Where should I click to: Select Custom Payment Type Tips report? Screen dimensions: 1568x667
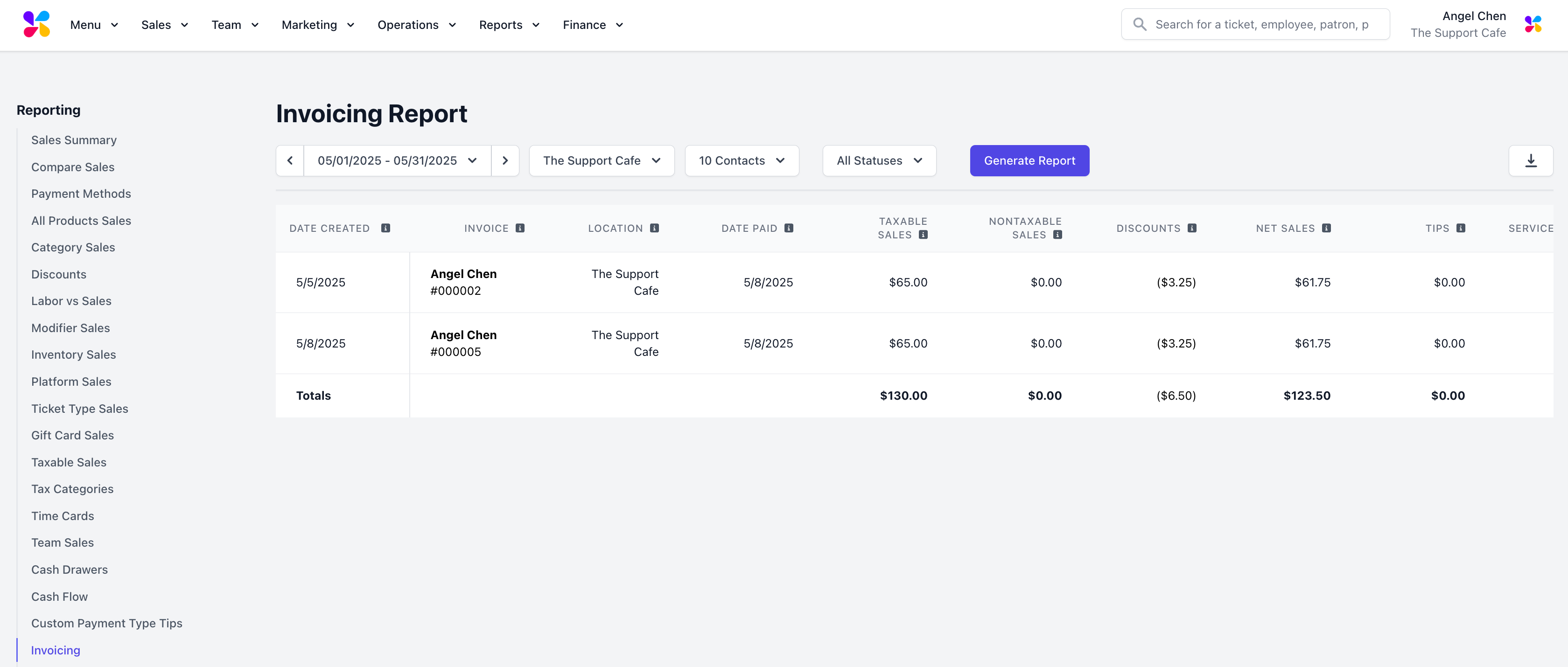(x=106, y=624)
